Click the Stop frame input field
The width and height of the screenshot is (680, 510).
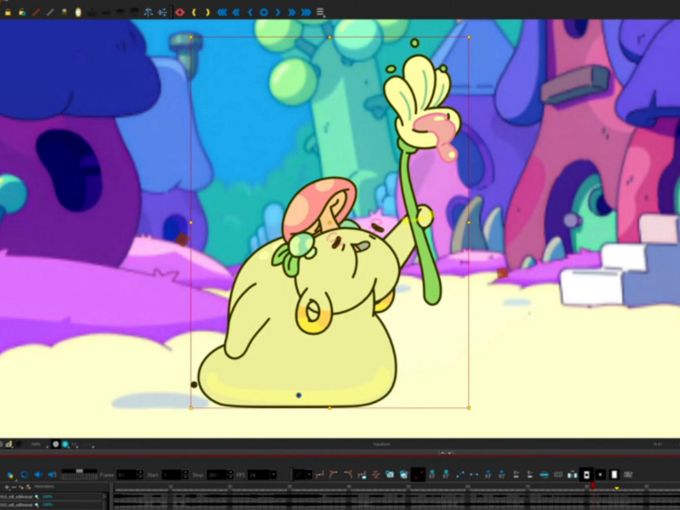pyautogui.click(x=217, y=475)
